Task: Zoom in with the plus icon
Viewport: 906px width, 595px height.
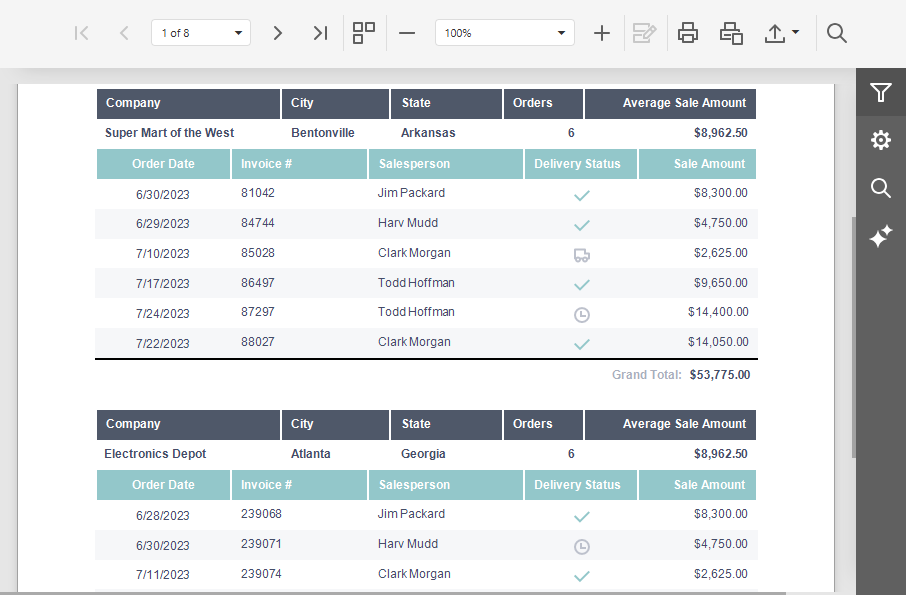Action: coord(601,33)
